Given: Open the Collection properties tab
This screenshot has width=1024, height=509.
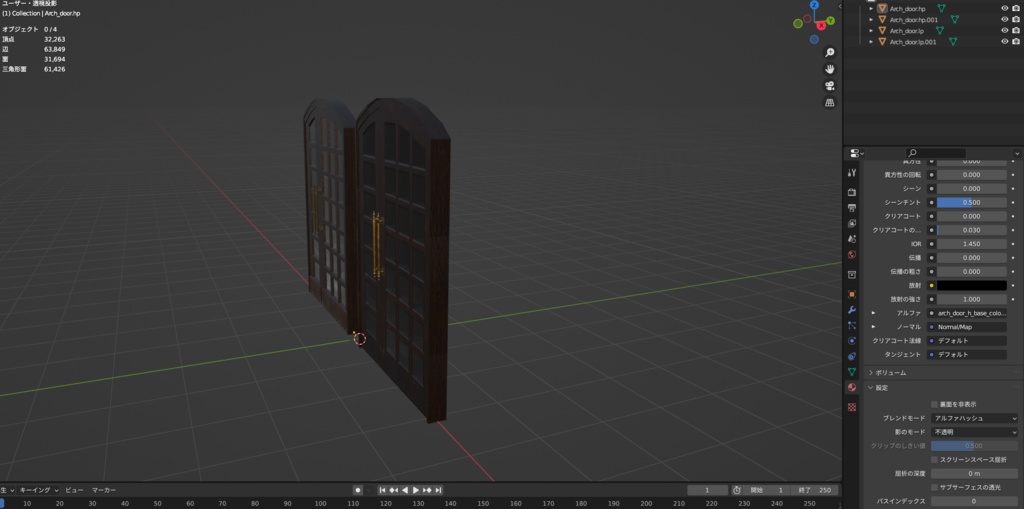Looking at the screenshot, I should pos(852,274).
